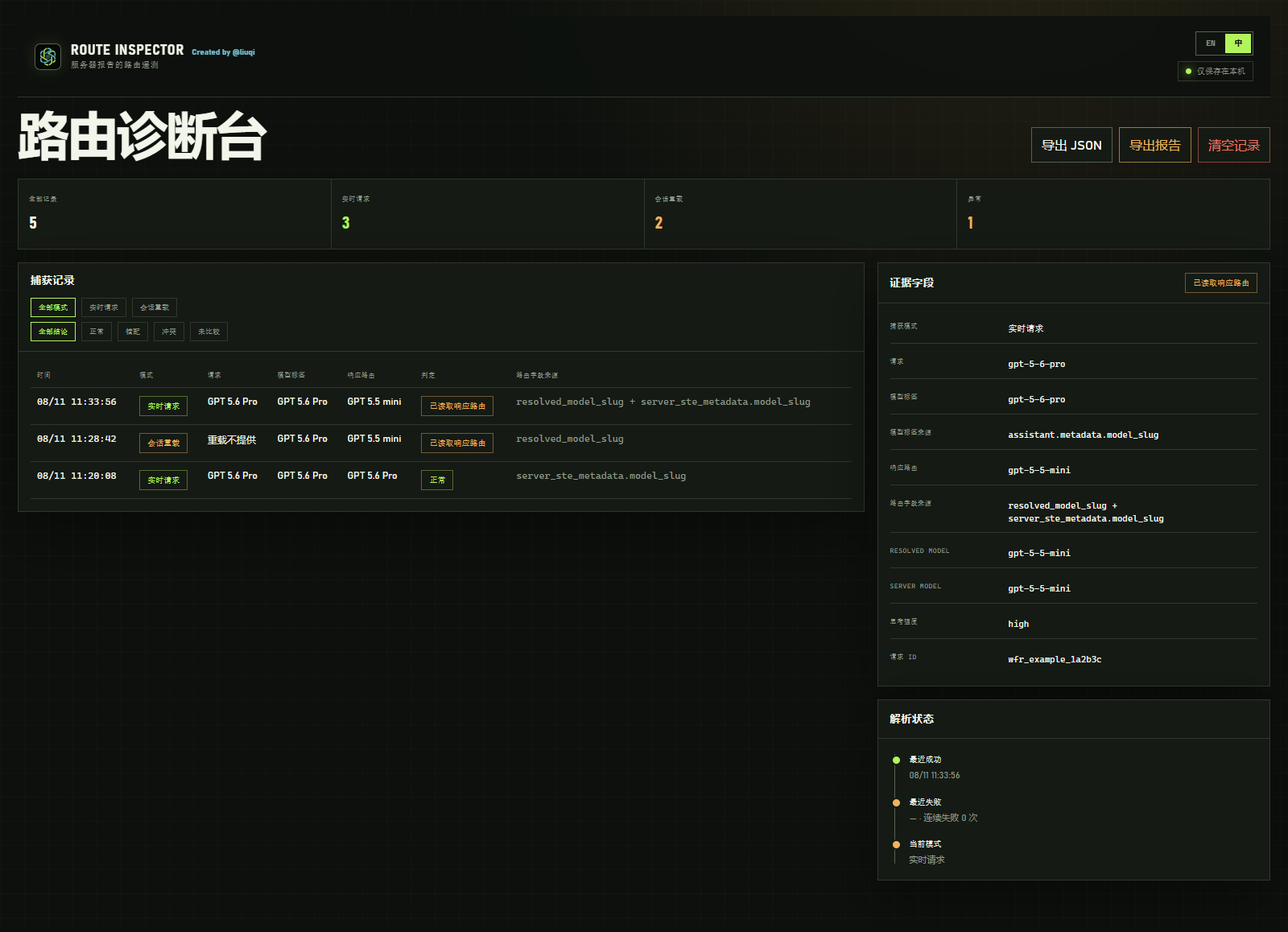The width and height of the screenshot is (1288, 932).
Task: Click GPT 5.5 mini in the 11:28:42 row
Action: [374, 439]
